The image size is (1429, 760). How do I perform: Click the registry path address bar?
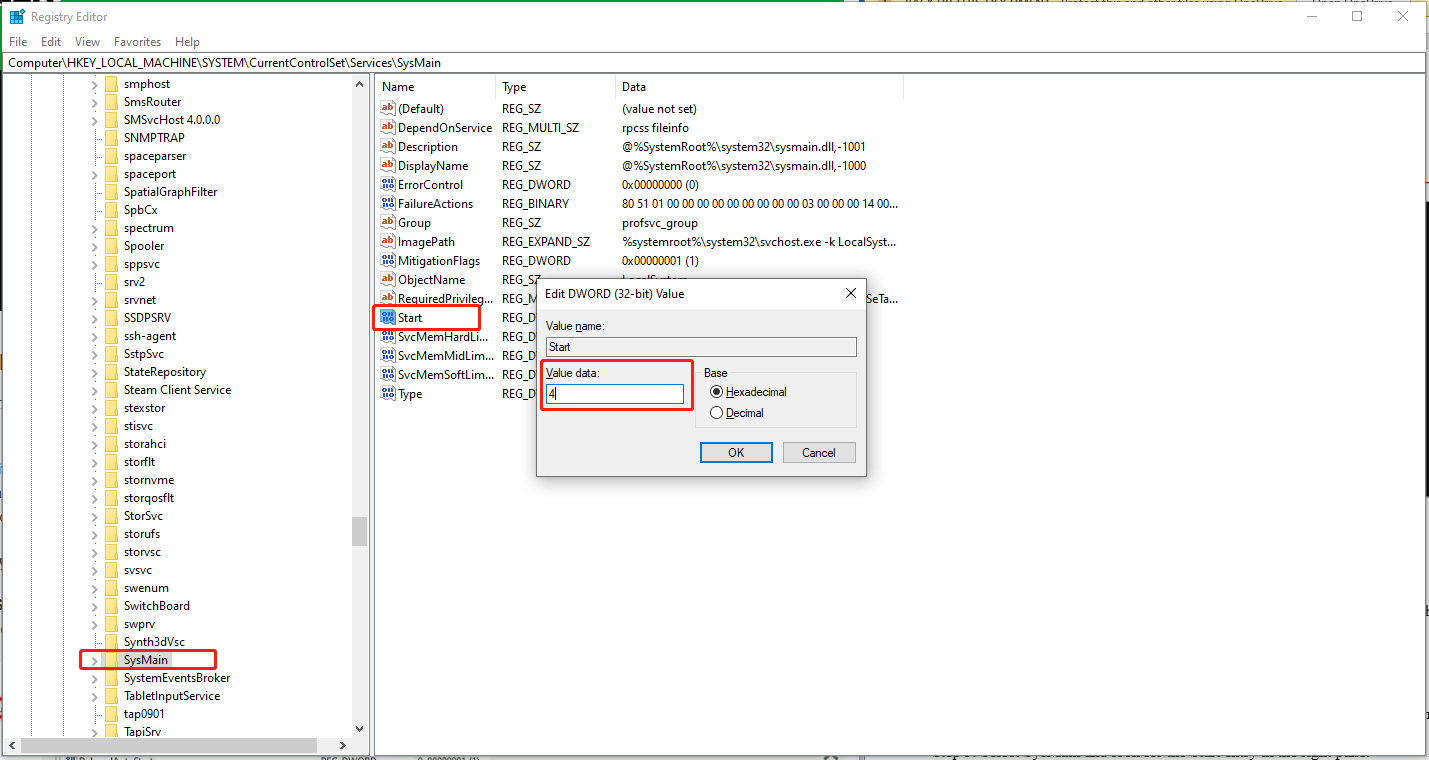(714, 62)
